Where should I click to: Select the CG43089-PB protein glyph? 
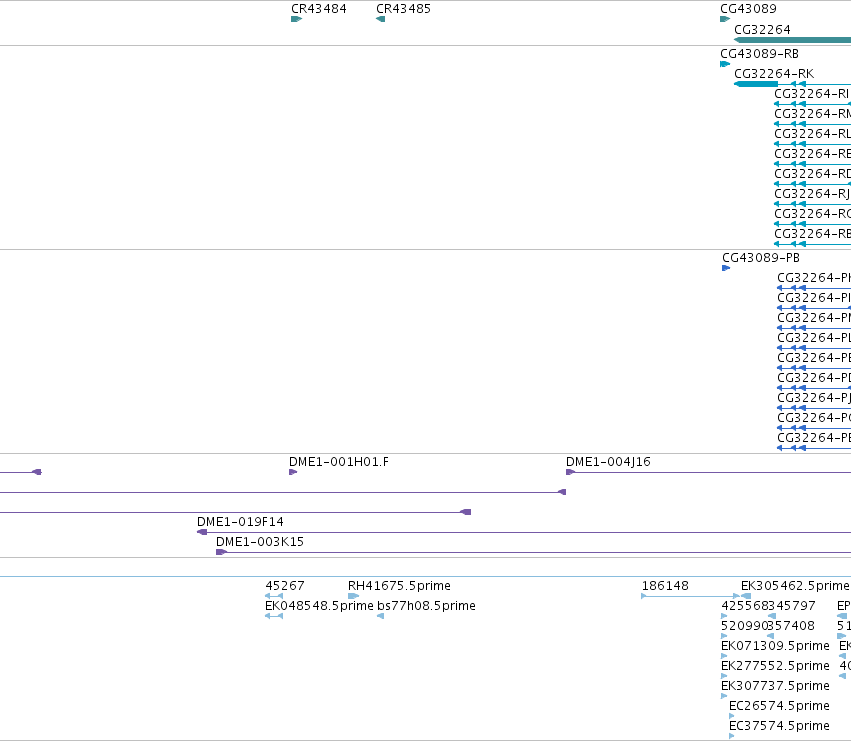pos(726,268)
